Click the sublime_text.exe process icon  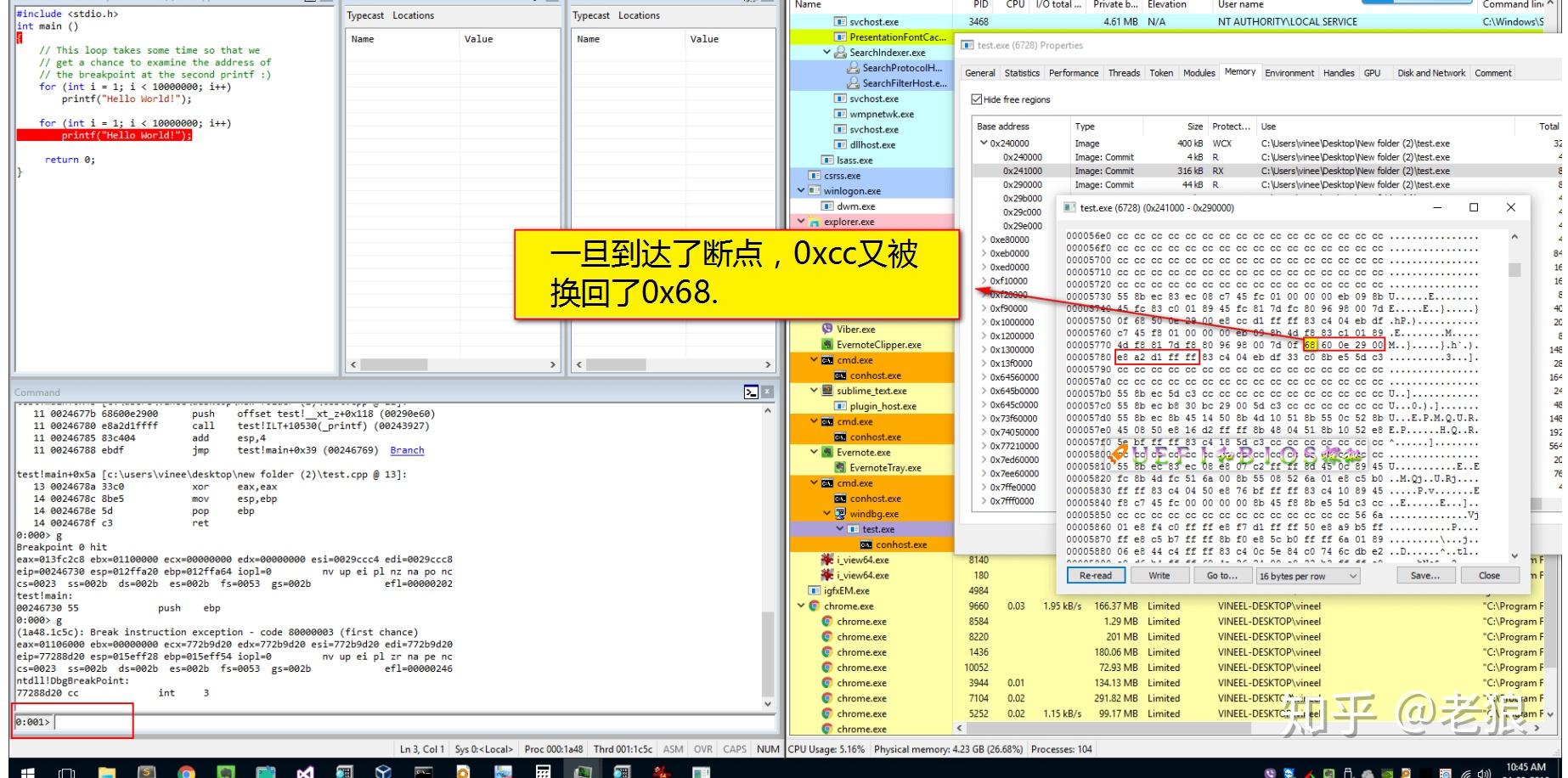pyautogui.click(x=827, y=391)
